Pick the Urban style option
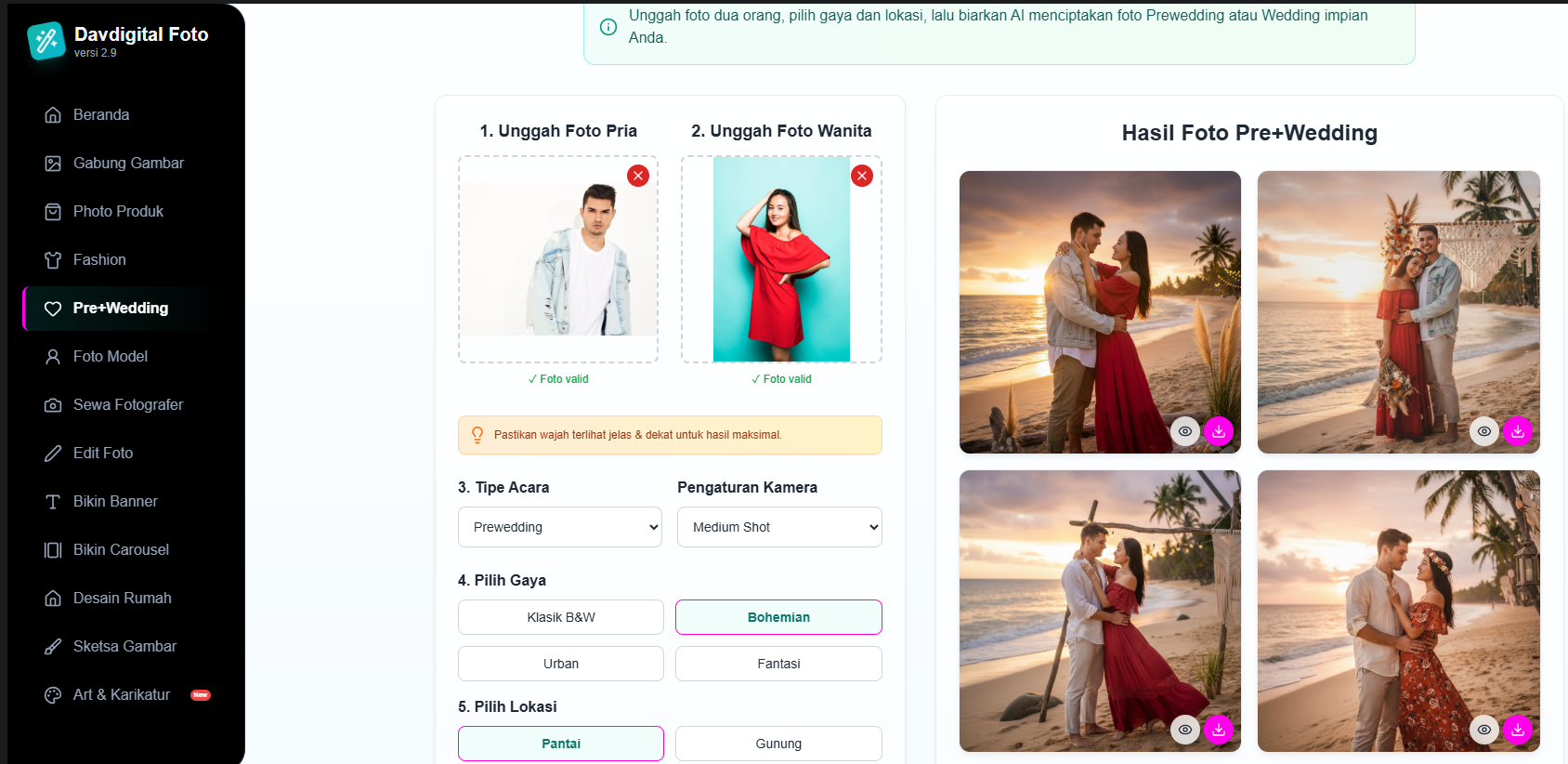Screen dimensions: 1568x764 click(x=560, y=664)
